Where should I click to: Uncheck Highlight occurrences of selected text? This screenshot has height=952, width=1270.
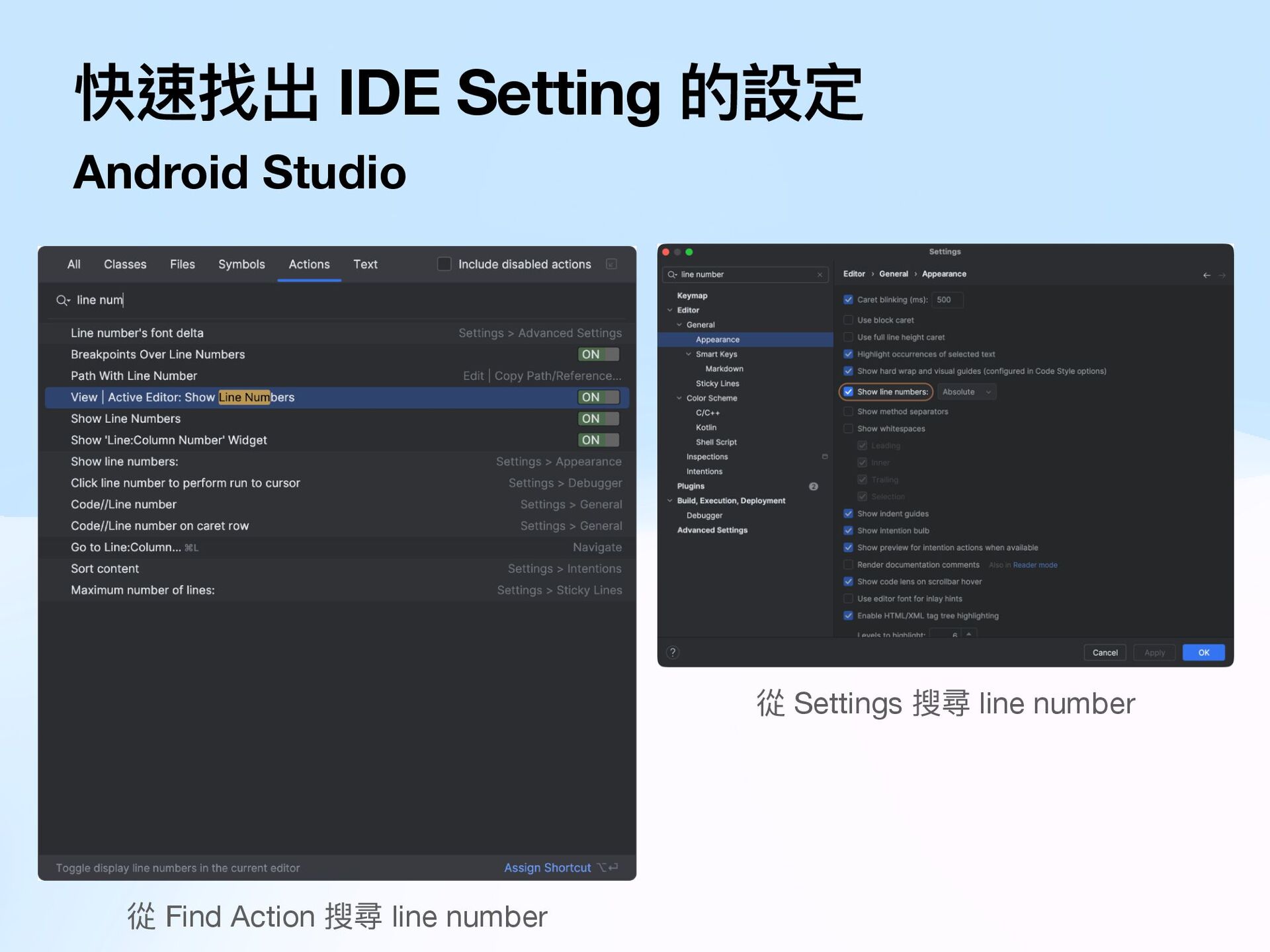click(x=848, y=354)
